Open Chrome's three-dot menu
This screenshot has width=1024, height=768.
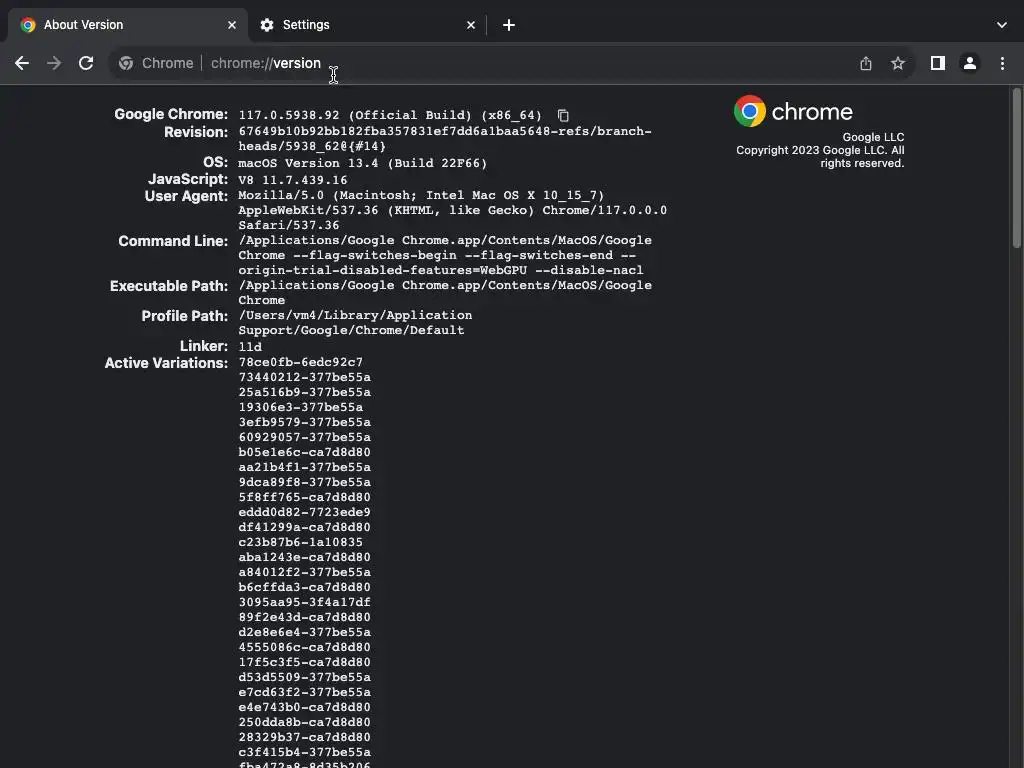[x=1002, y=63]
